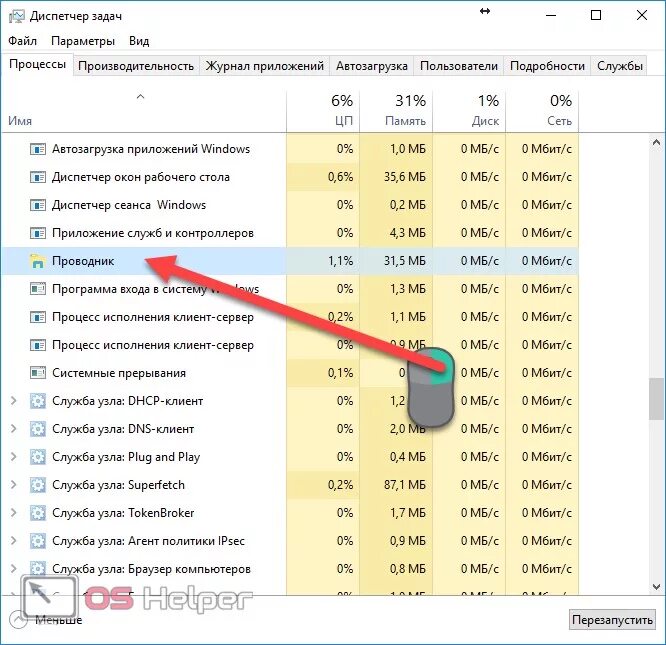Click gear icon of Служба узла: DHCP-клиент
This screenshot has width=666, height=645.
point(38,401)
